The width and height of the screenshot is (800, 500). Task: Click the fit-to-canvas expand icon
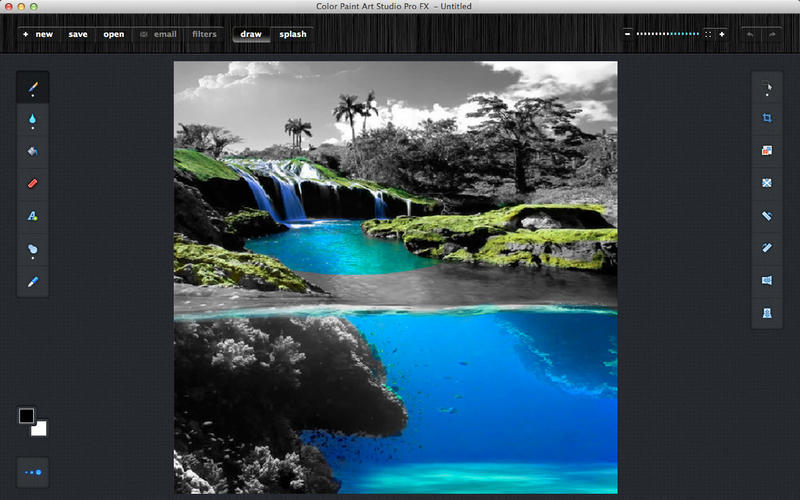coord(708,34)
